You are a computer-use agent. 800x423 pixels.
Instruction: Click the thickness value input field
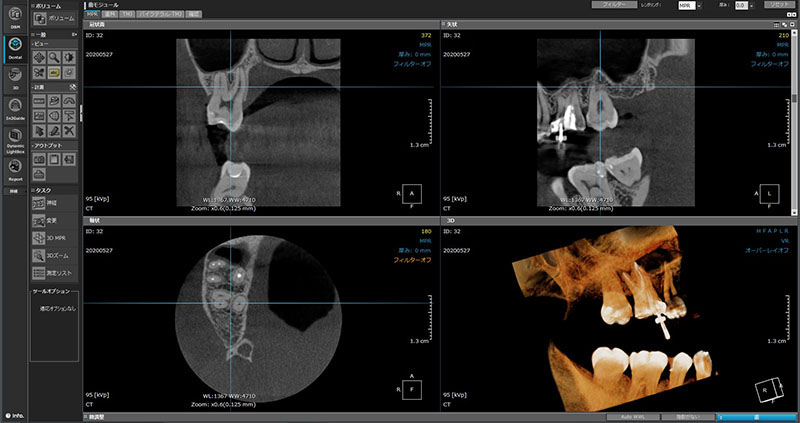pos(741,5)
